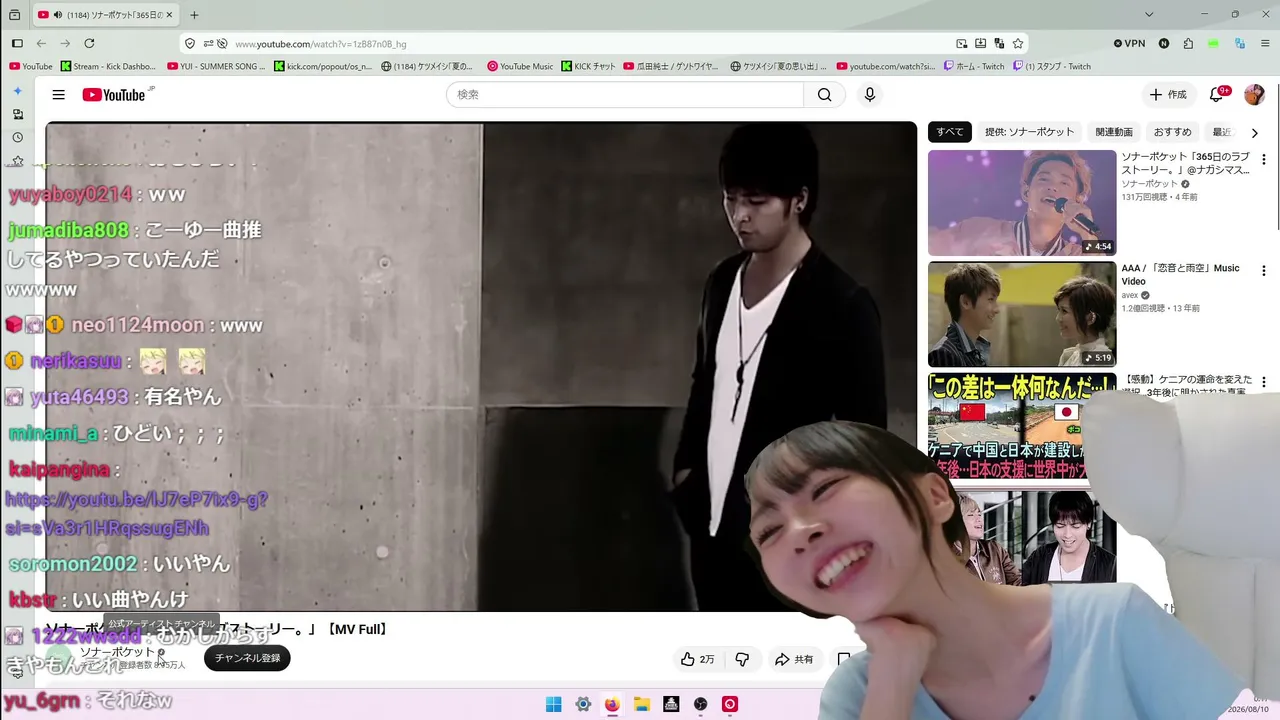Reload the page with refresh icon

click(89, 43)
